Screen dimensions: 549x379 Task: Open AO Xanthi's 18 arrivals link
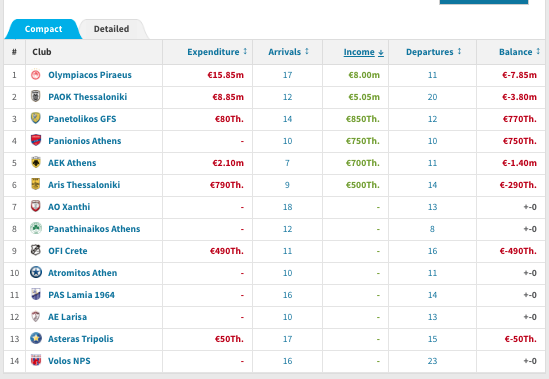pos(287,207)
